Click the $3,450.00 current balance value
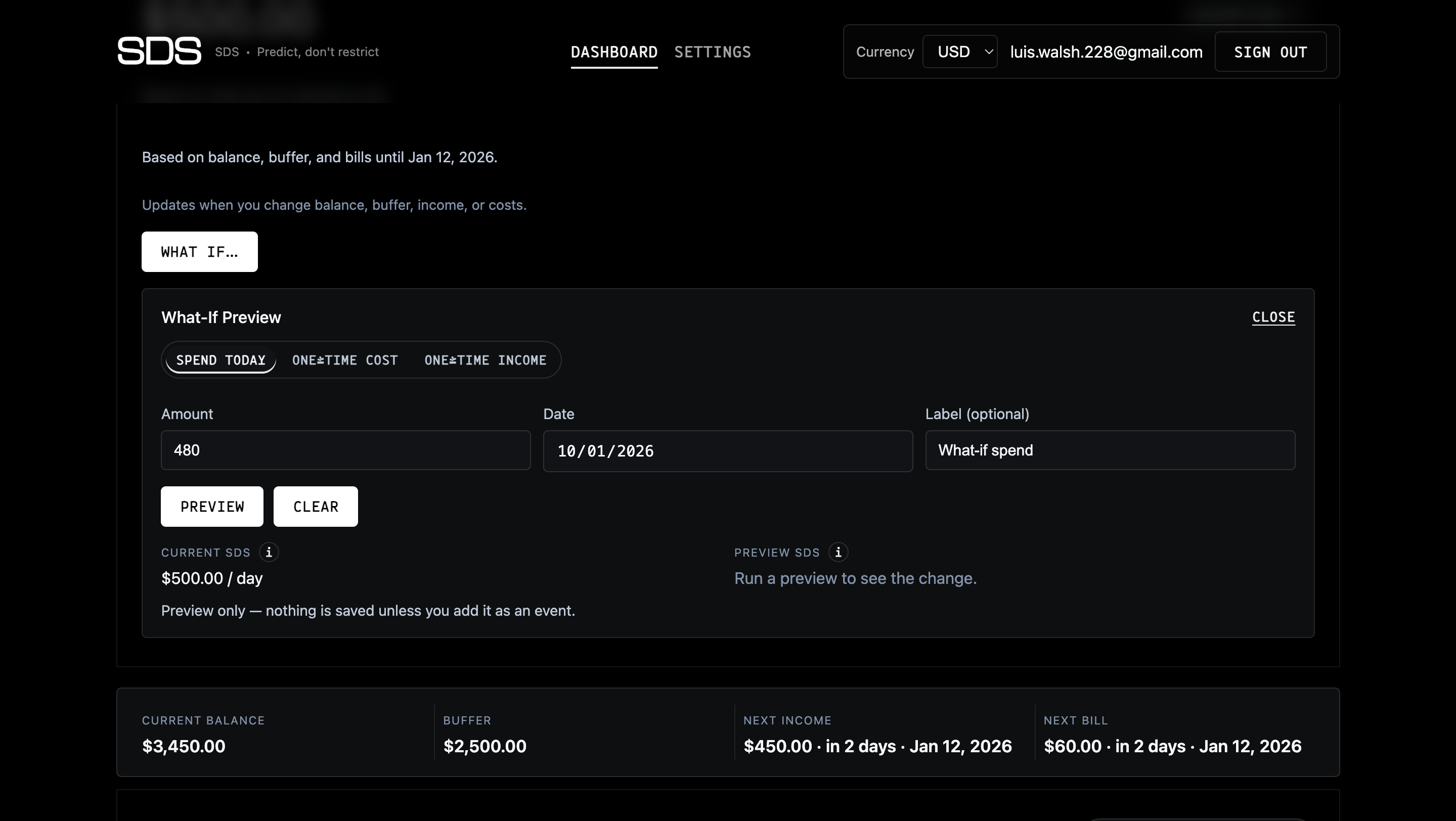 [x=184, y=746]
